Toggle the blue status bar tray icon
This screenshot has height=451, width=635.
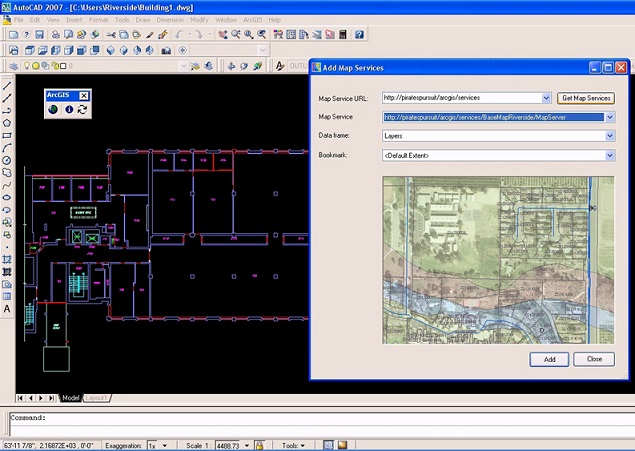tap(328, 445)
